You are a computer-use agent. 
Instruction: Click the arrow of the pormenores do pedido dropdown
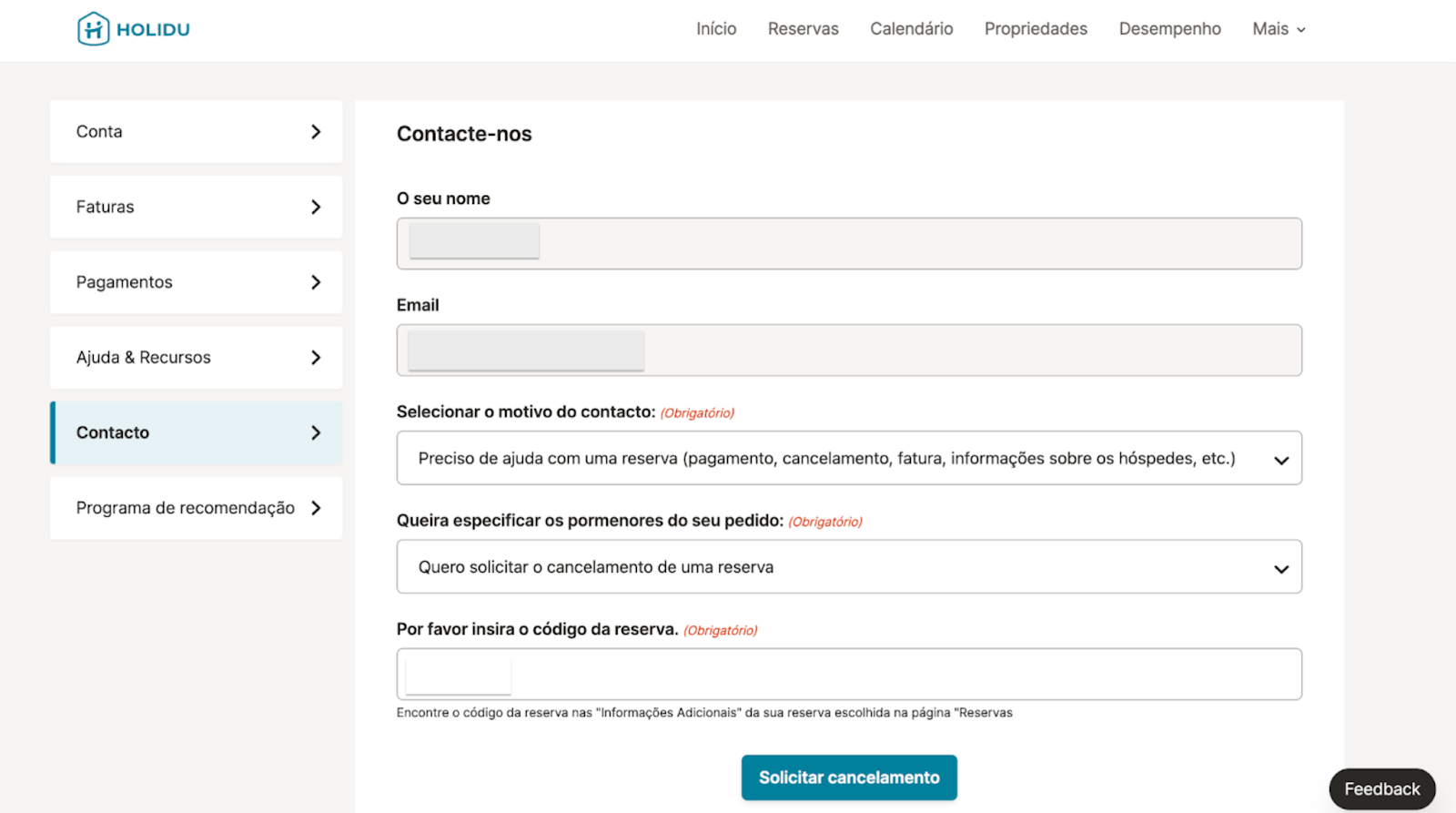click(1281, 569)
